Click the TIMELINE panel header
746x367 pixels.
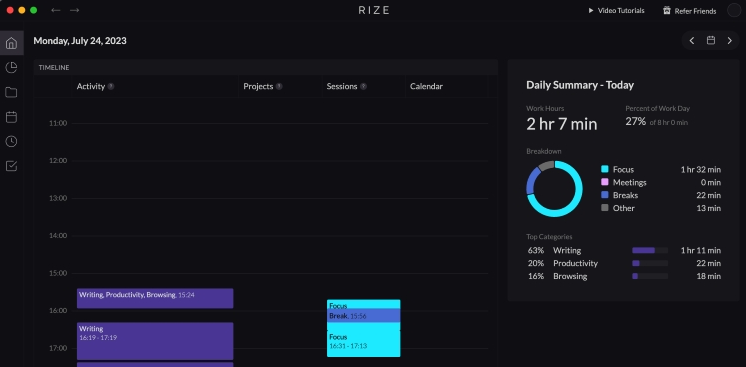(265, 68)
